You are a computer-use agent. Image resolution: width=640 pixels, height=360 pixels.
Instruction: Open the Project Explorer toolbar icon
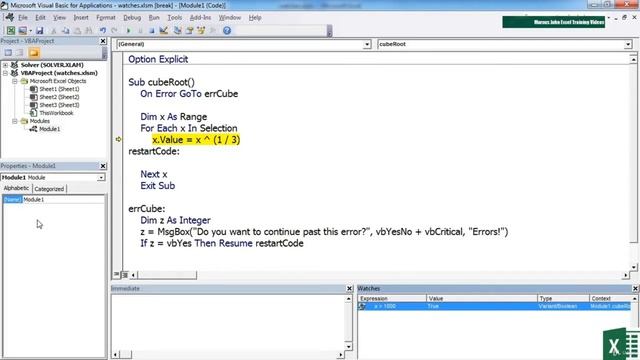(178, 31)
